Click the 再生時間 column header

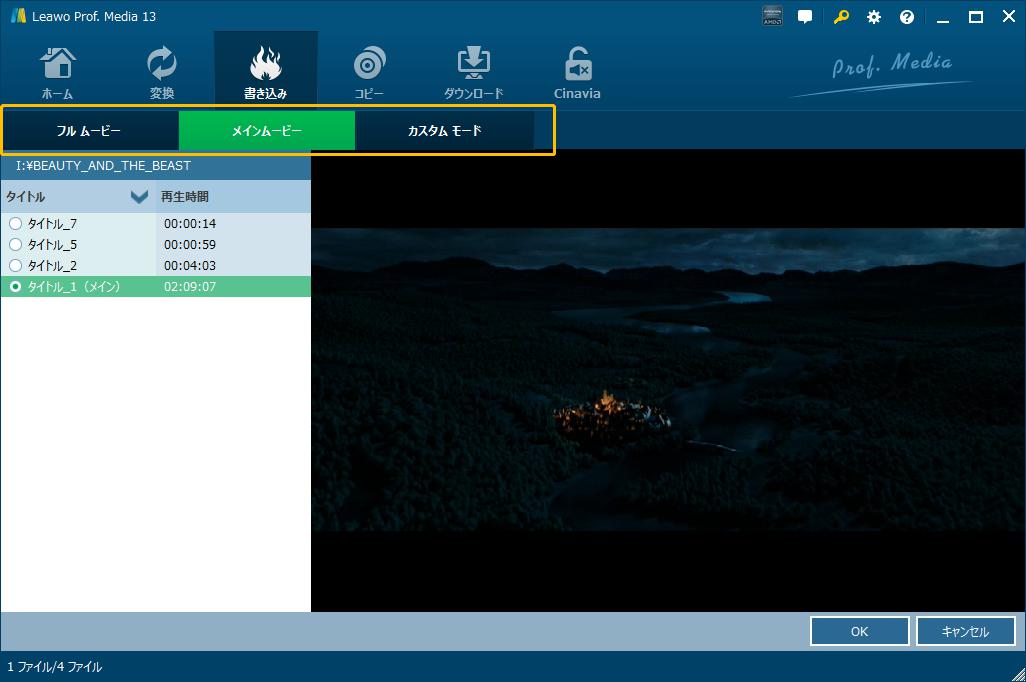pos(185,197)
